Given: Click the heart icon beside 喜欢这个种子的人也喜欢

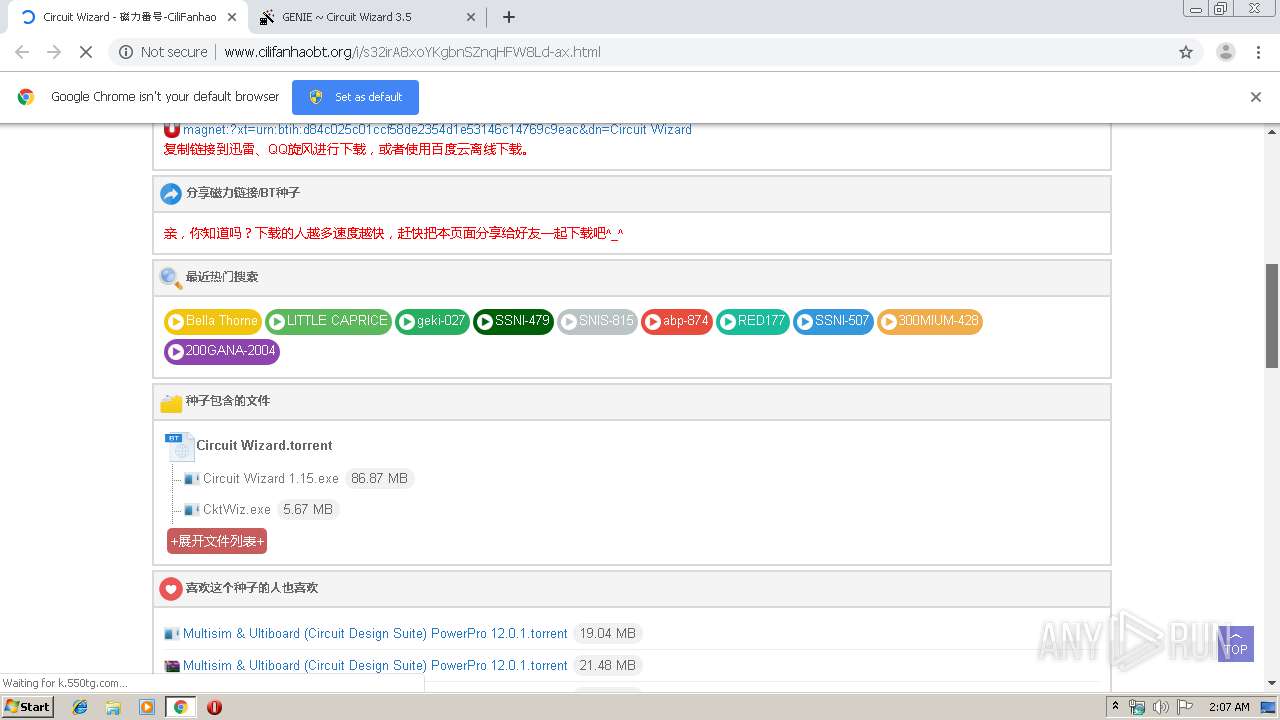Looking at the screenshot, I should (x=171, y=589).
